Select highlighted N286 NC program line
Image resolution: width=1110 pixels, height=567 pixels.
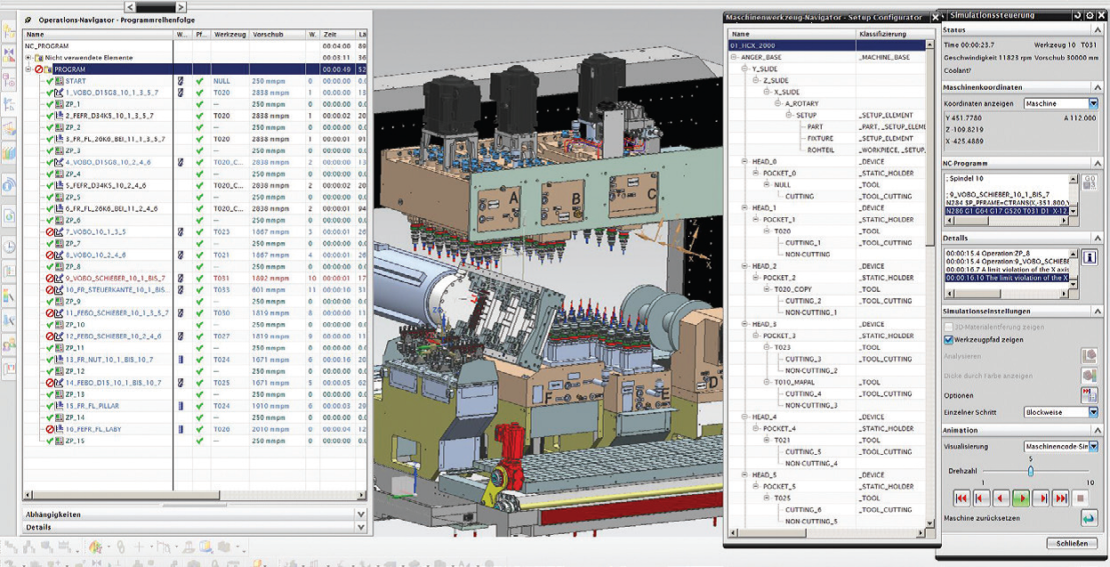click(x=1007, y=211)
